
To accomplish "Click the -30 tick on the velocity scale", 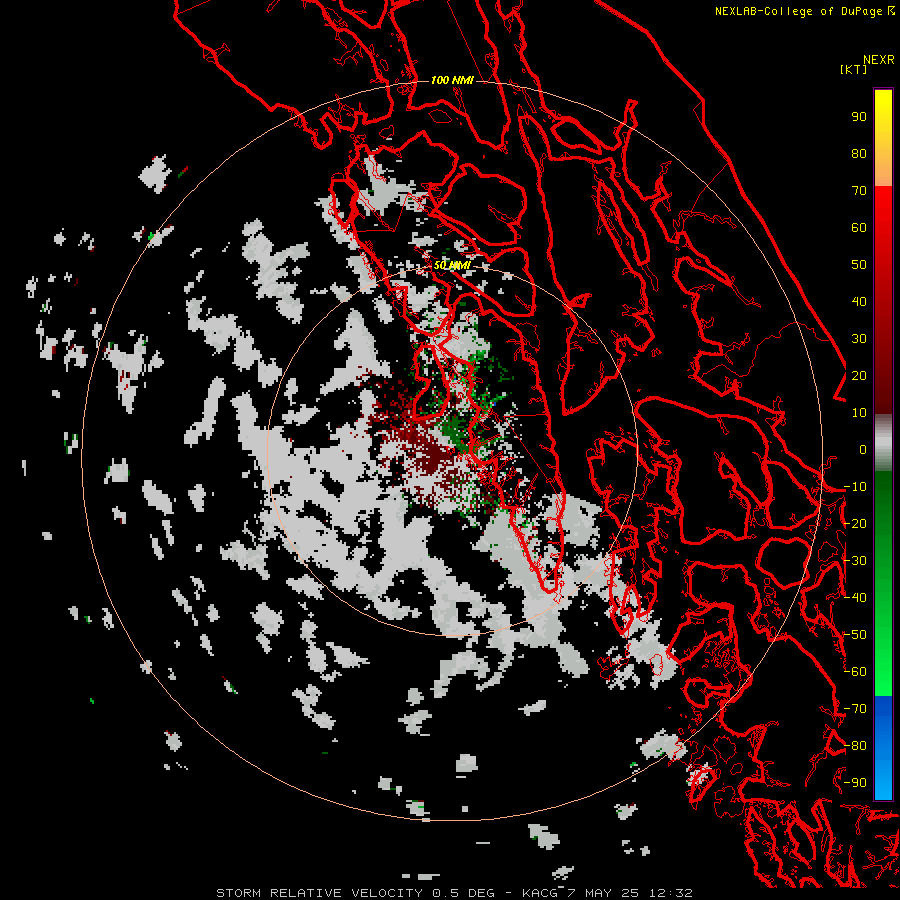I will click(x=855, y=561).
